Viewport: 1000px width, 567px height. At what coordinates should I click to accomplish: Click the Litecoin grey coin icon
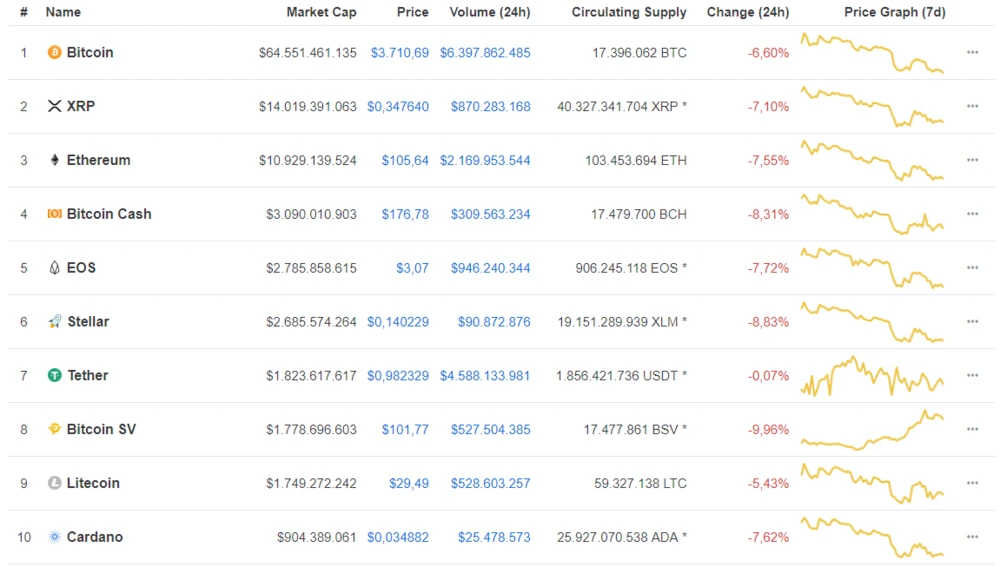pos(54,483)
